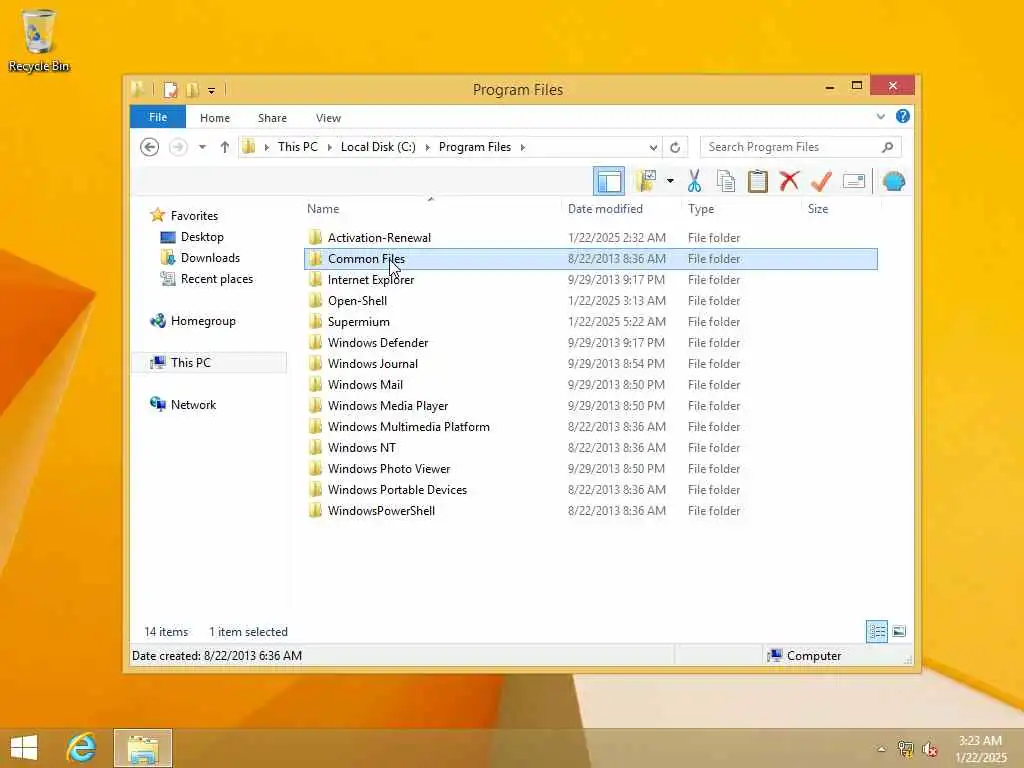
Task: Open the Windows Start button
Action: [x=24, y=748]
